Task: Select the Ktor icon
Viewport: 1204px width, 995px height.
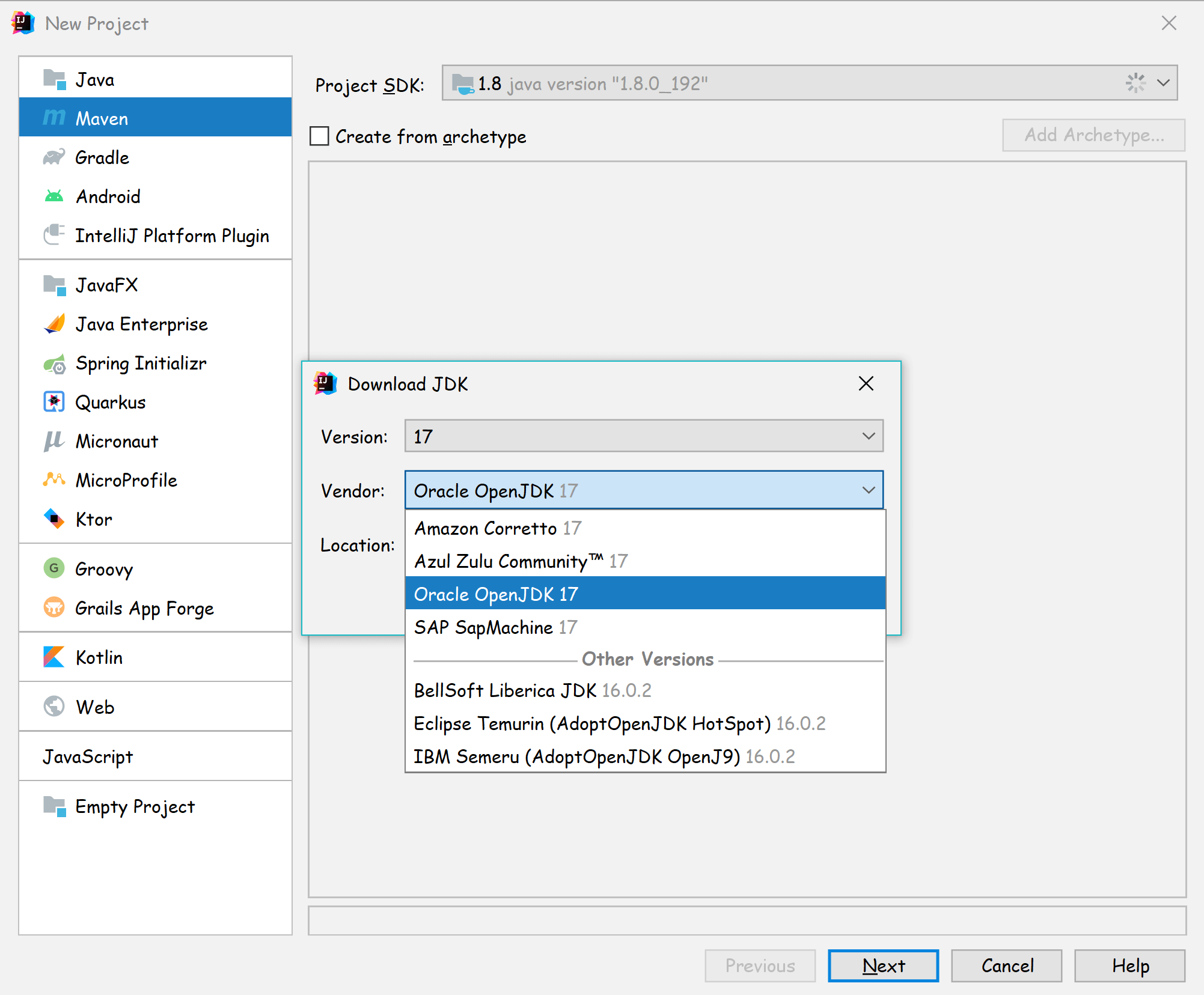Action: tap(54, 519)
